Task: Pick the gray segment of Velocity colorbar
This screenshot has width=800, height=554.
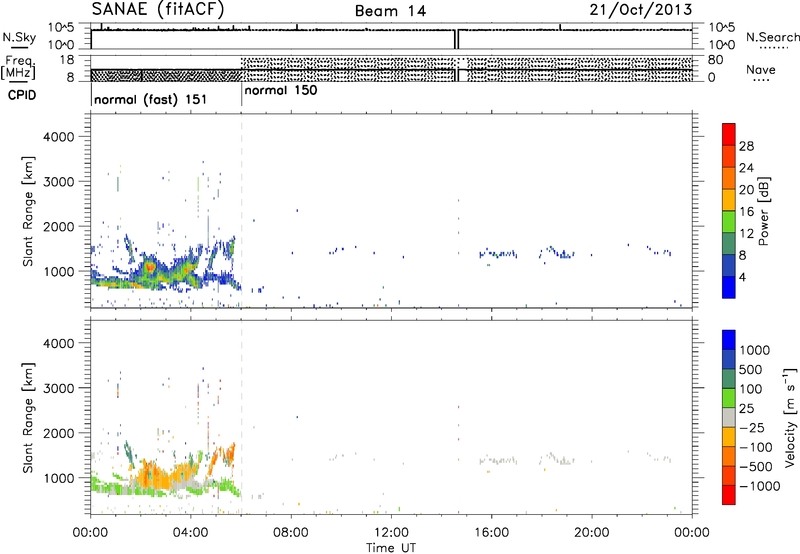Action: click(x=729, y=418)
